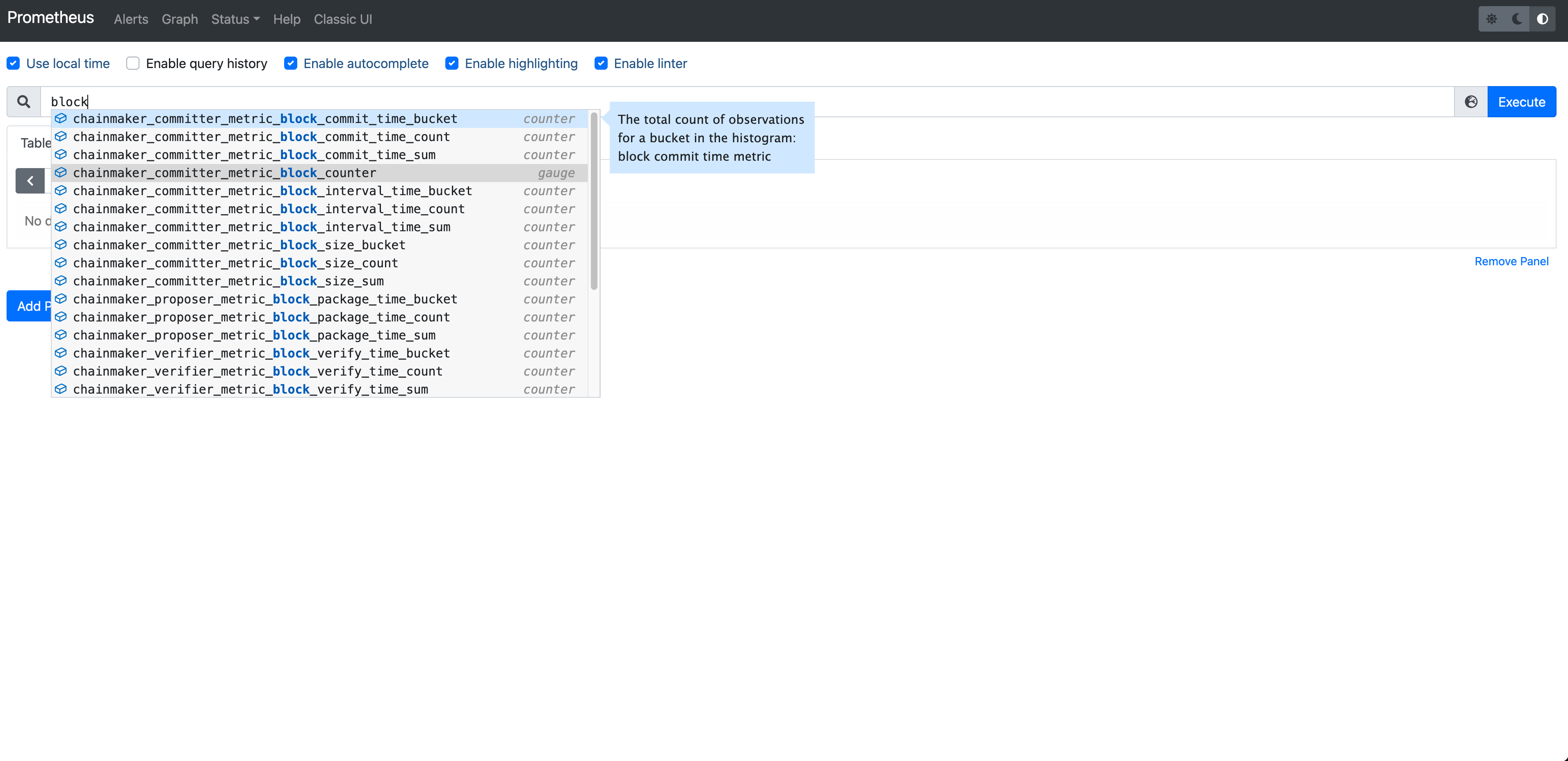
Task: Expand the Status dropdown menu
Action: [x=235, y=19]
